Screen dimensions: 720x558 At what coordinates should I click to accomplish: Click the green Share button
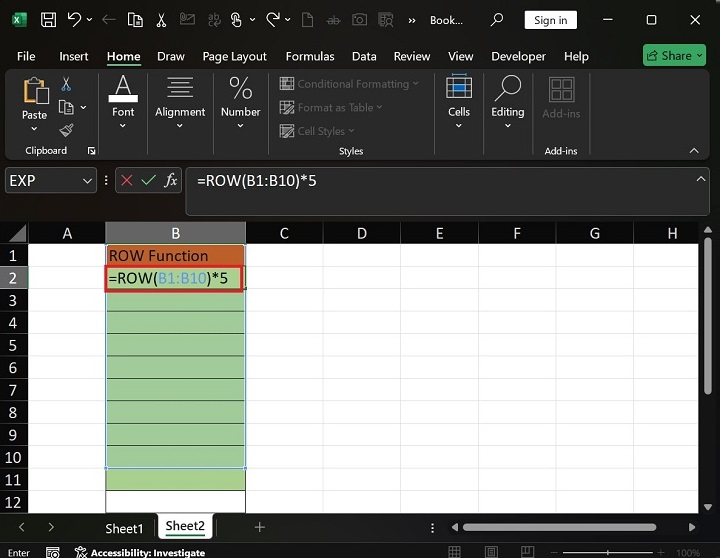675,56
